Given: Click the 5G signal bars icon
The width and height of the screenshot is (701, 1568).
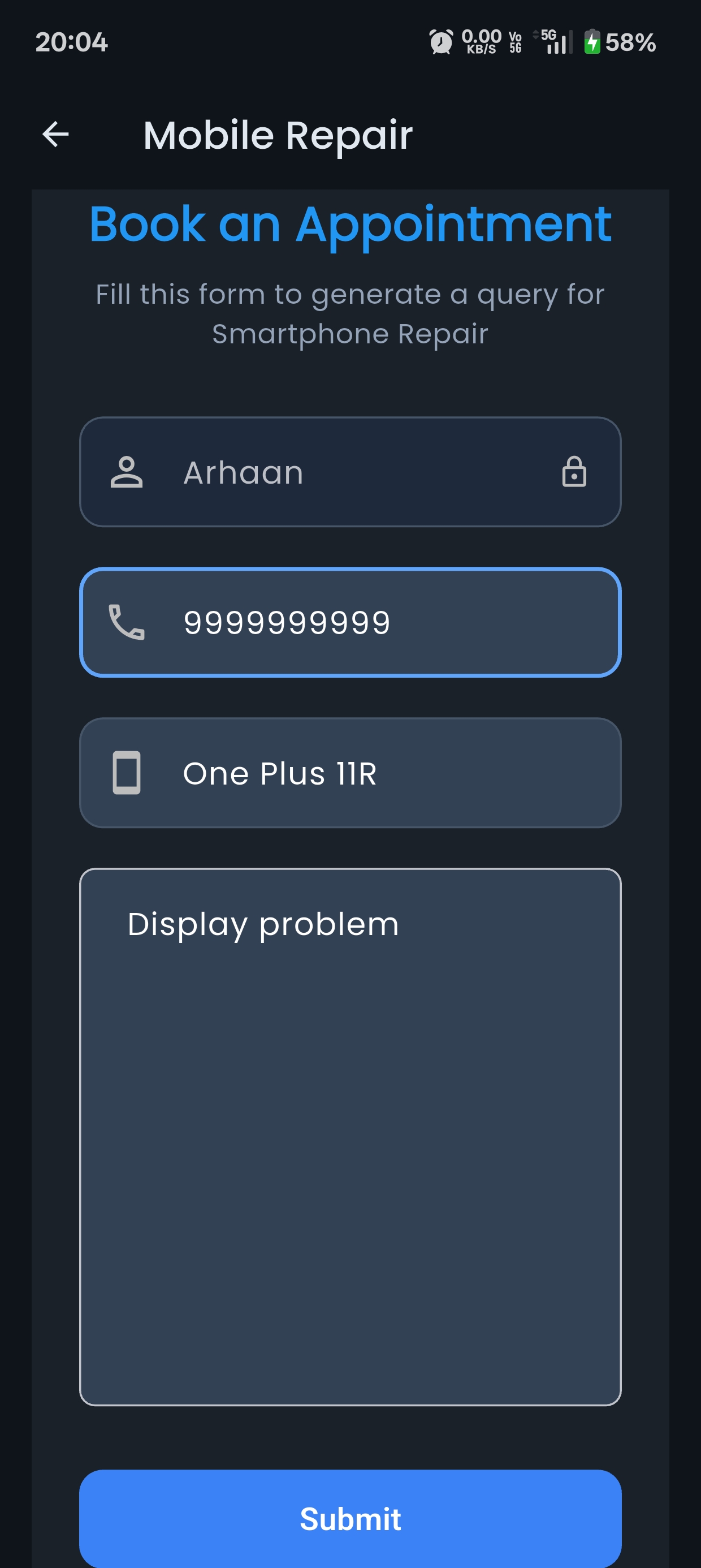Looking at the screenshot, I should click(x=556, y=41).
